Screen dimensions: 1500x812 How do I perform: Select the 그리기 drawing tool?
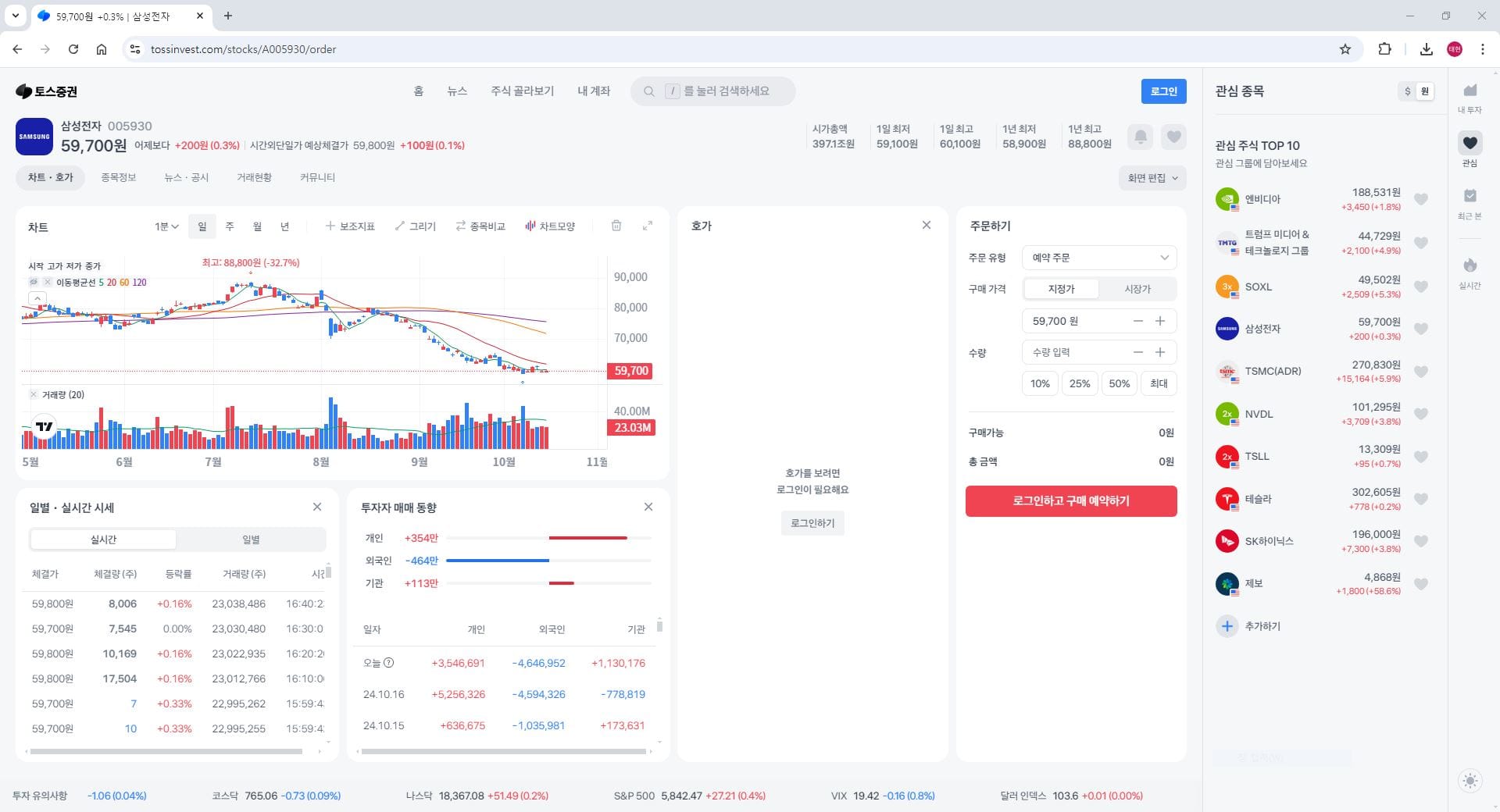415,226
